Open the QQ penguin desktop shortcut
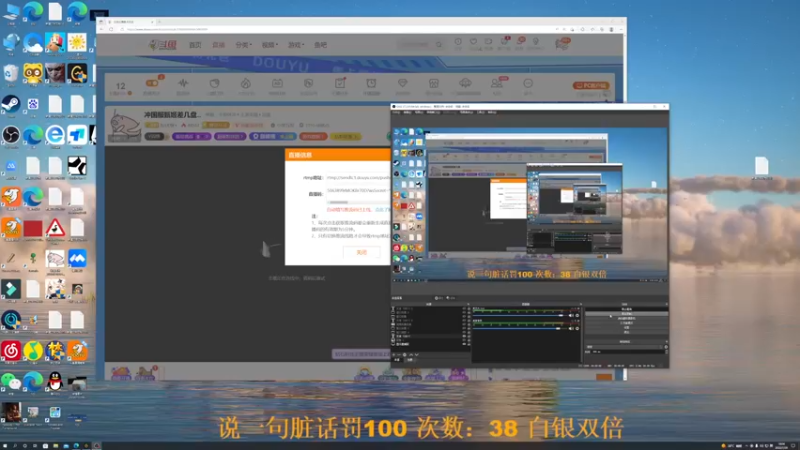Screen dimensions: 800x450 55,381
